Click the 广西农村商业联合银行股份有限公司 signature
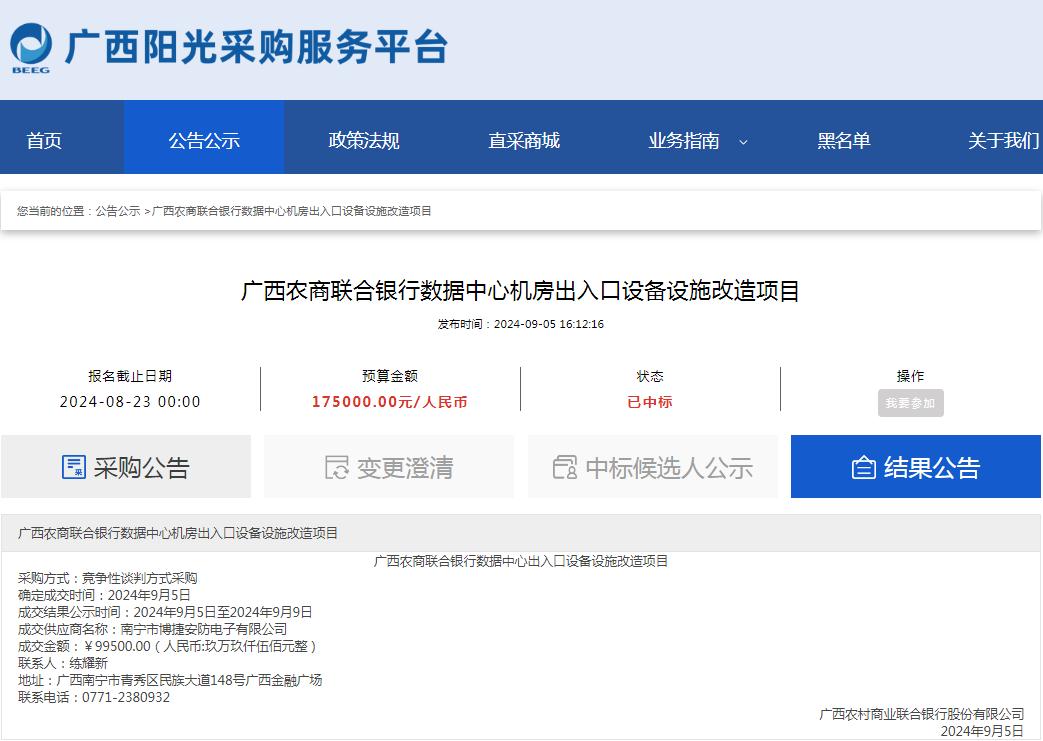The width and height of the screenshot is (1043, 741). [921, 714]
